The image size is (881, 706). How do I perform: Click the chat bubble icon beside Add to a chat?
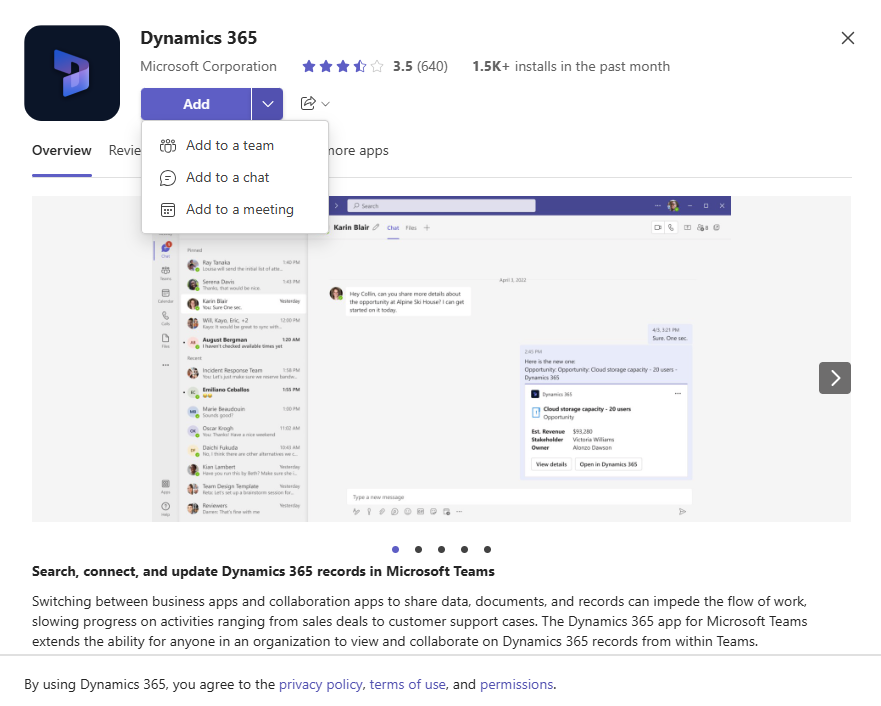point(166,177)
